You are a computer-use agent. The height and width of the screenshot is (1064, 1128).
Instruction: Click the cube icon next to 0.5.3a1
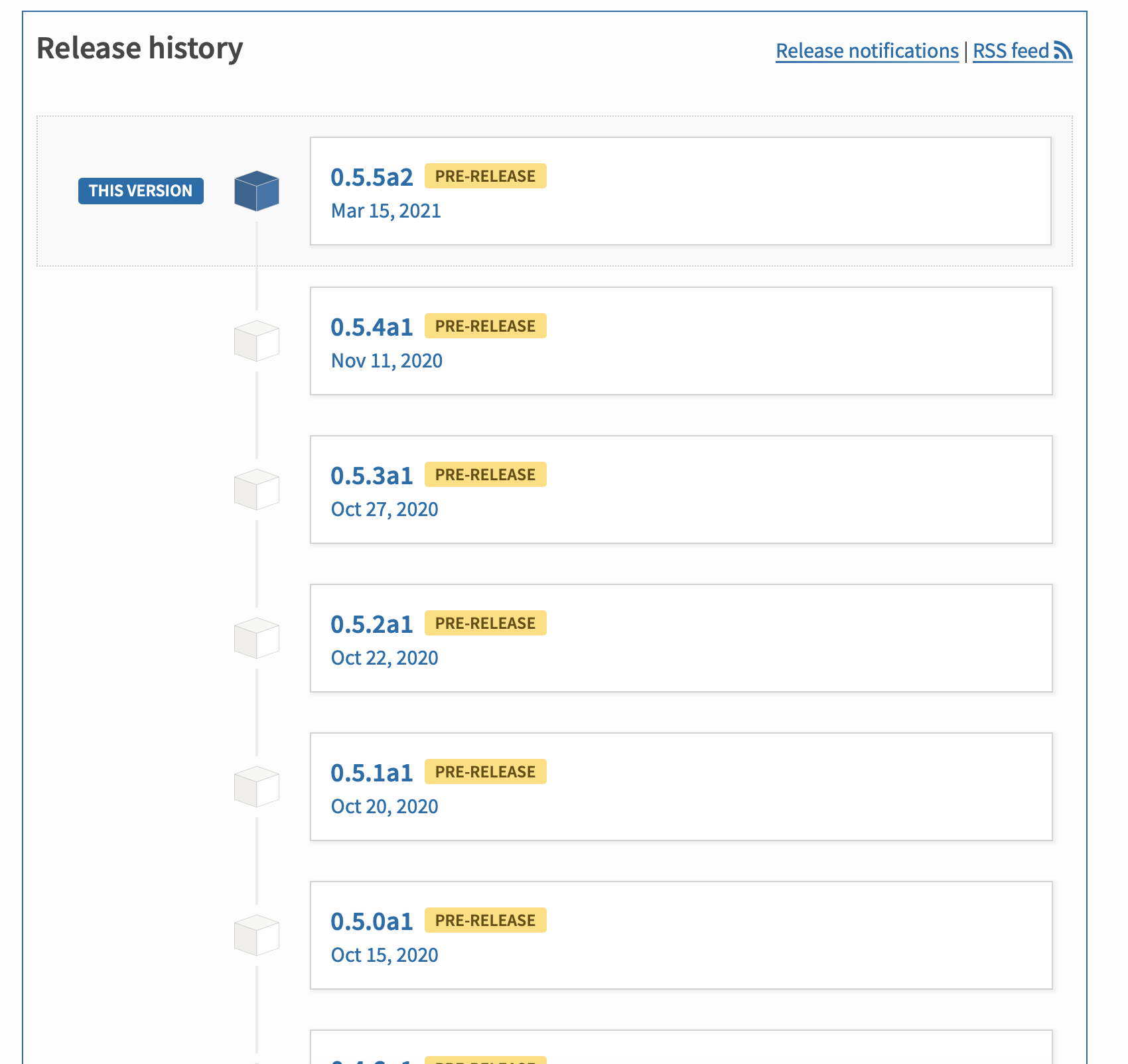pos(257,489)
